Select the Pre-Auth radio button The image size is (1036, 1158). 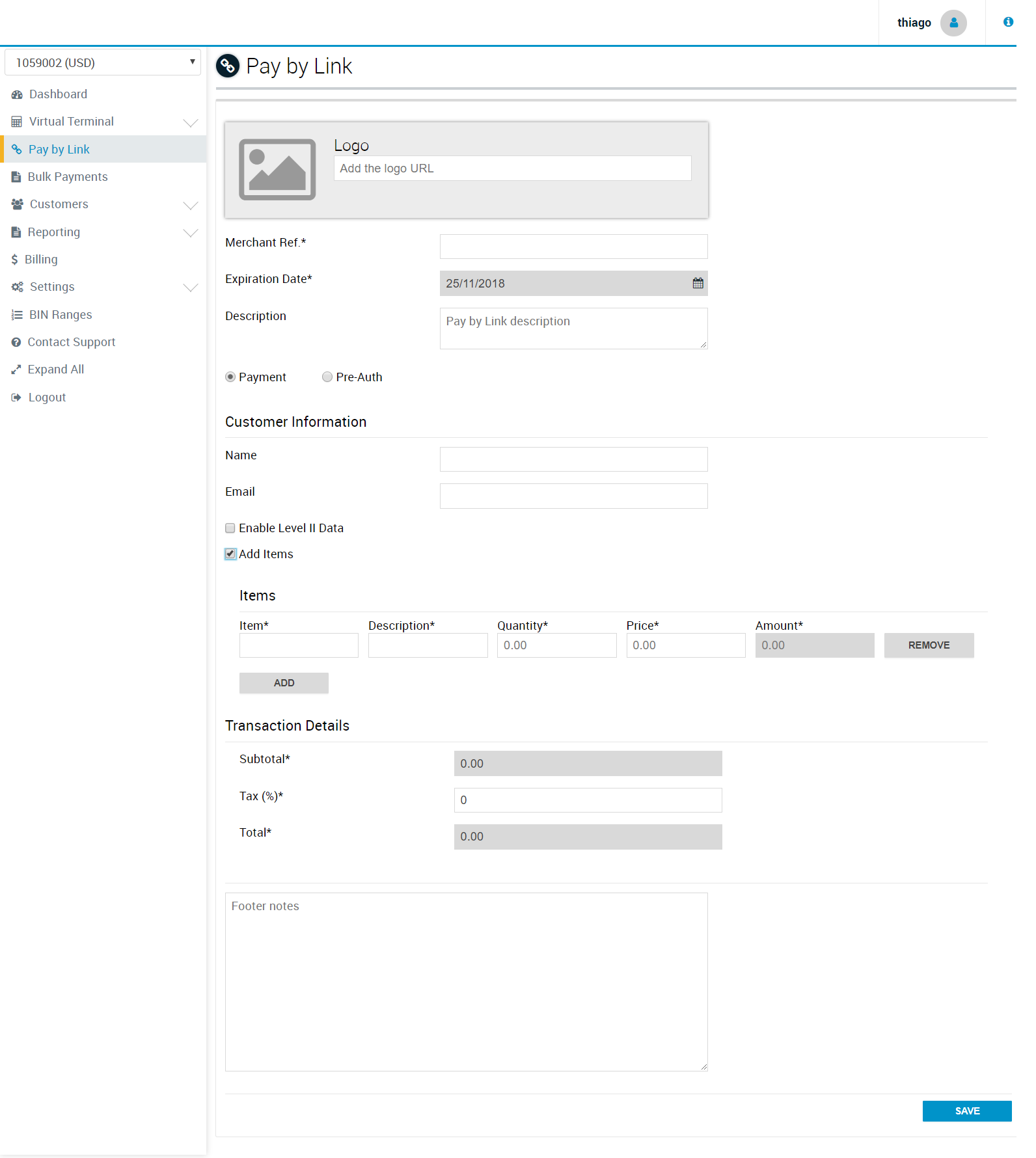pyautogui.click(x=327, y=377)
